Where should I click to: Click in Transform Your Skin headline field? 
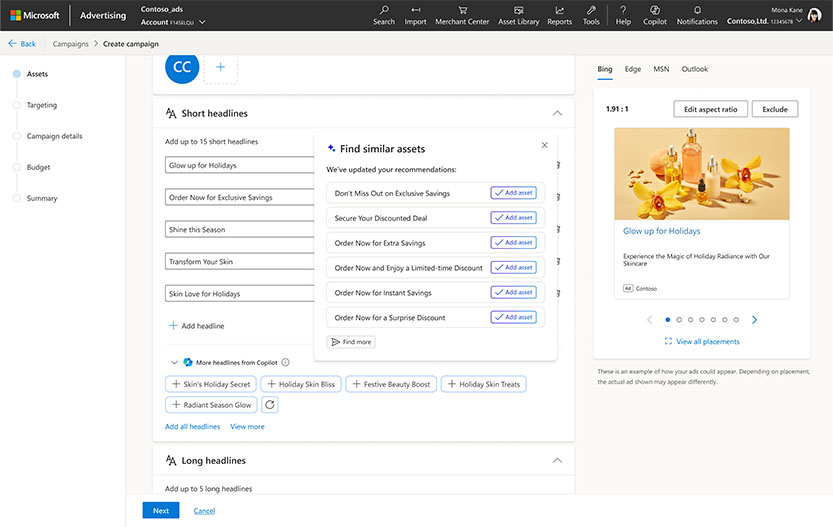coord(240,261)
